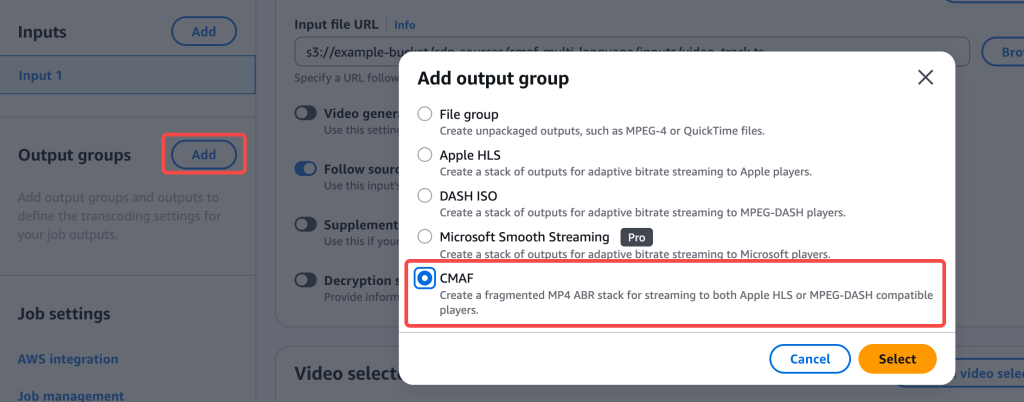Add a new output group
The height and width of the screenshot is (402, 1024).
[204, 155]
